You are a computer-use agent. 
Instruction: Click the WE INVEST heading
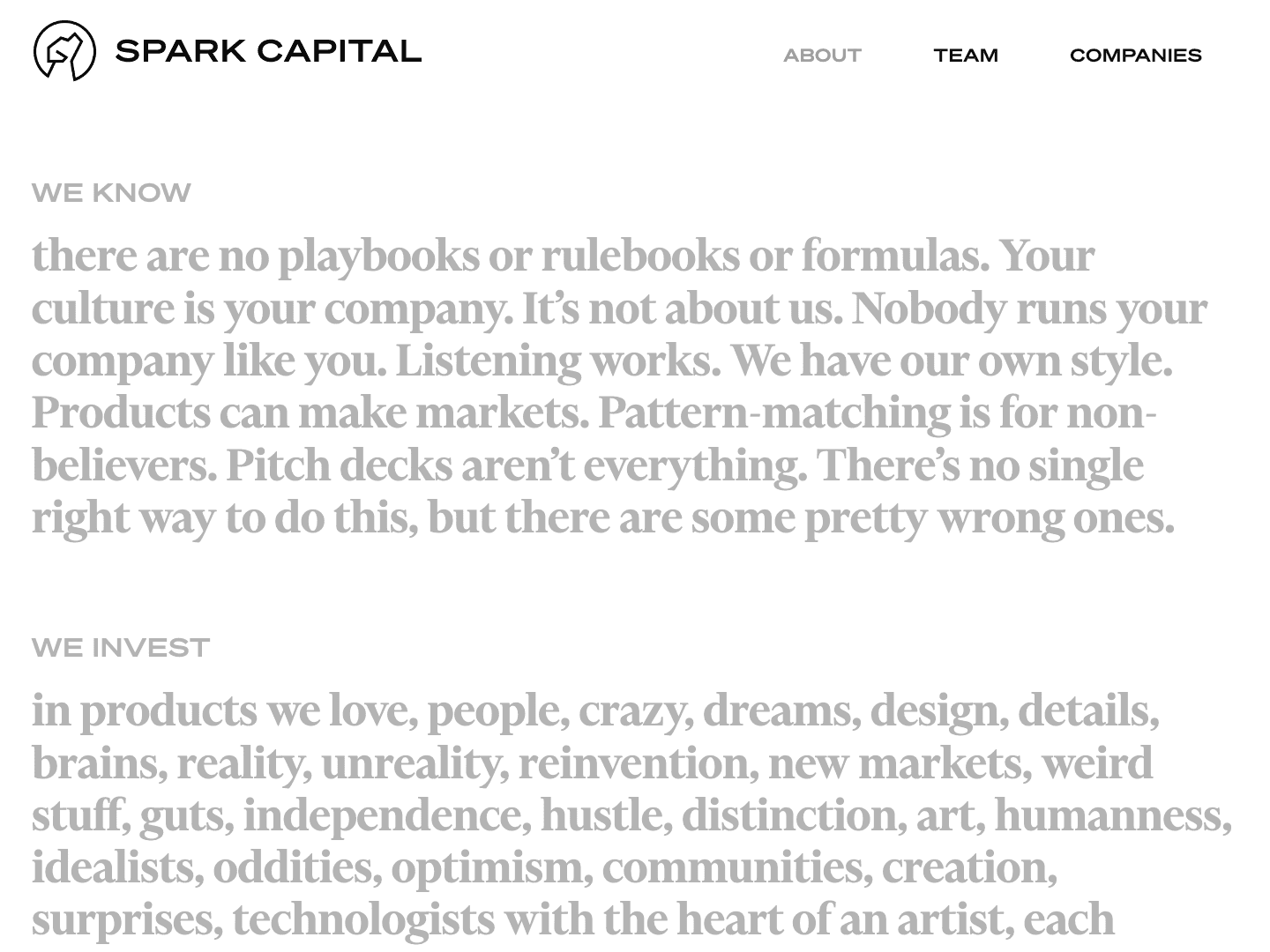[x=120, y=647]
